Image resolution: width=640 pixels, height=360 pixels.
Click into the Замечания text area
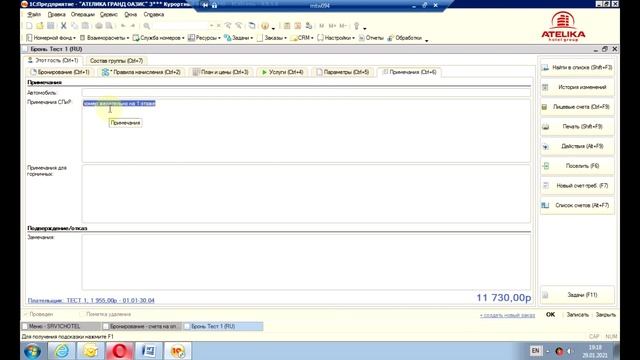[306, 262]
